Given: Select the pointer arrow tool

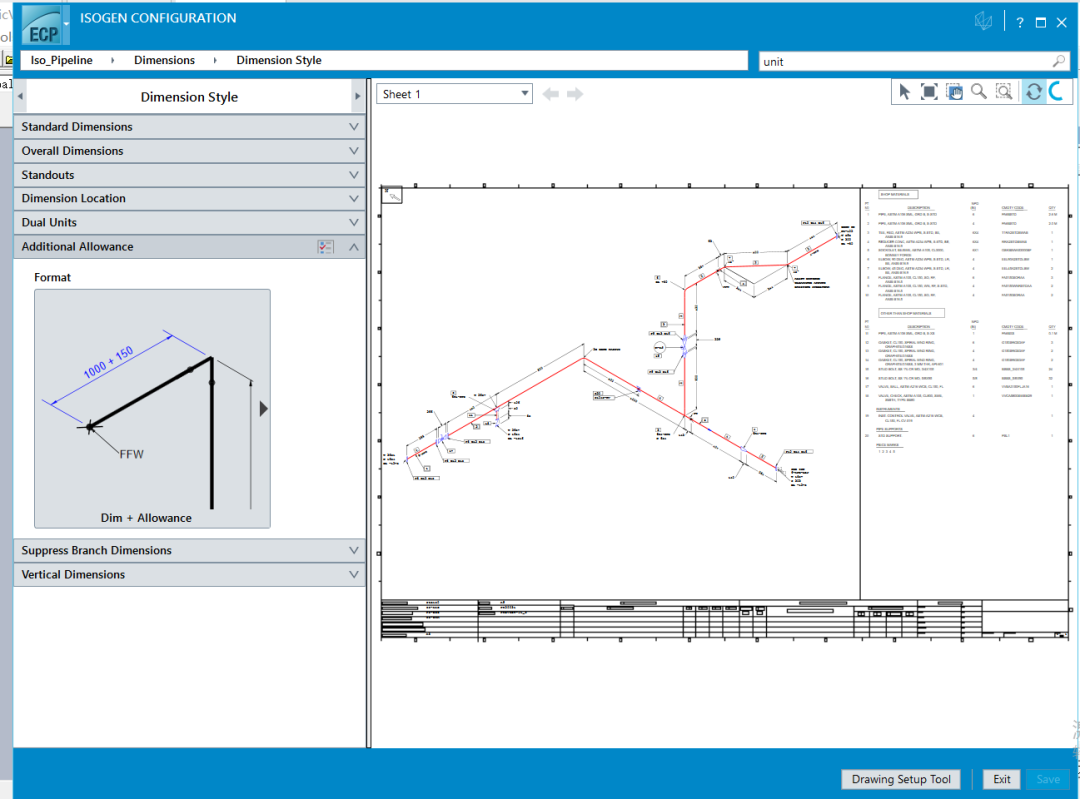Looking at the screenshot, I should (904, 92).
